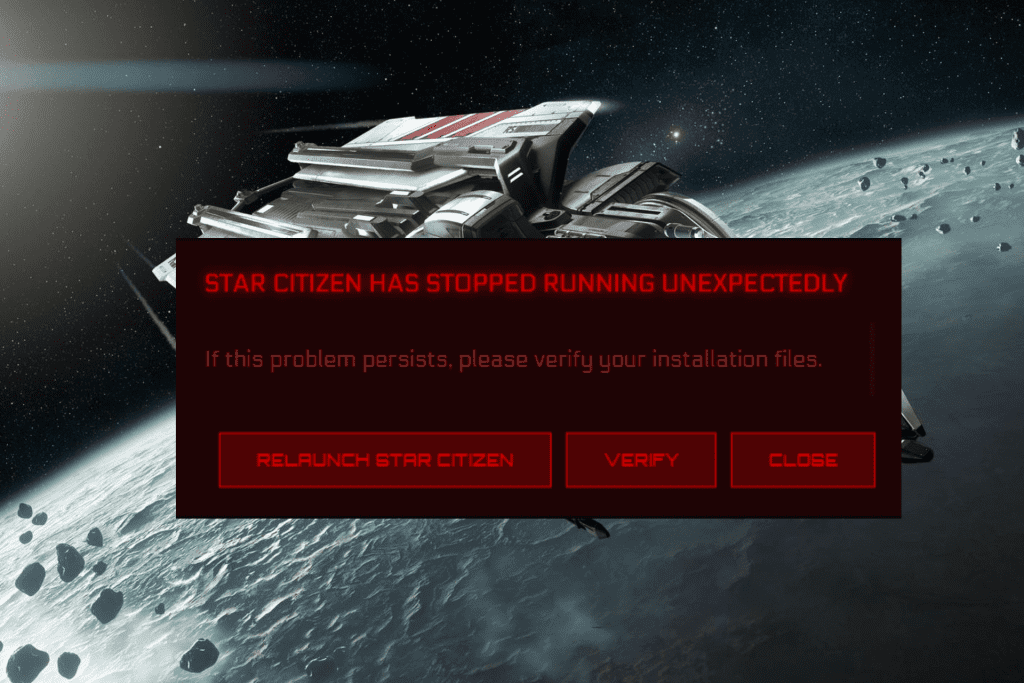Dismiss the crash dialog with Close

[x=803, y=460]
